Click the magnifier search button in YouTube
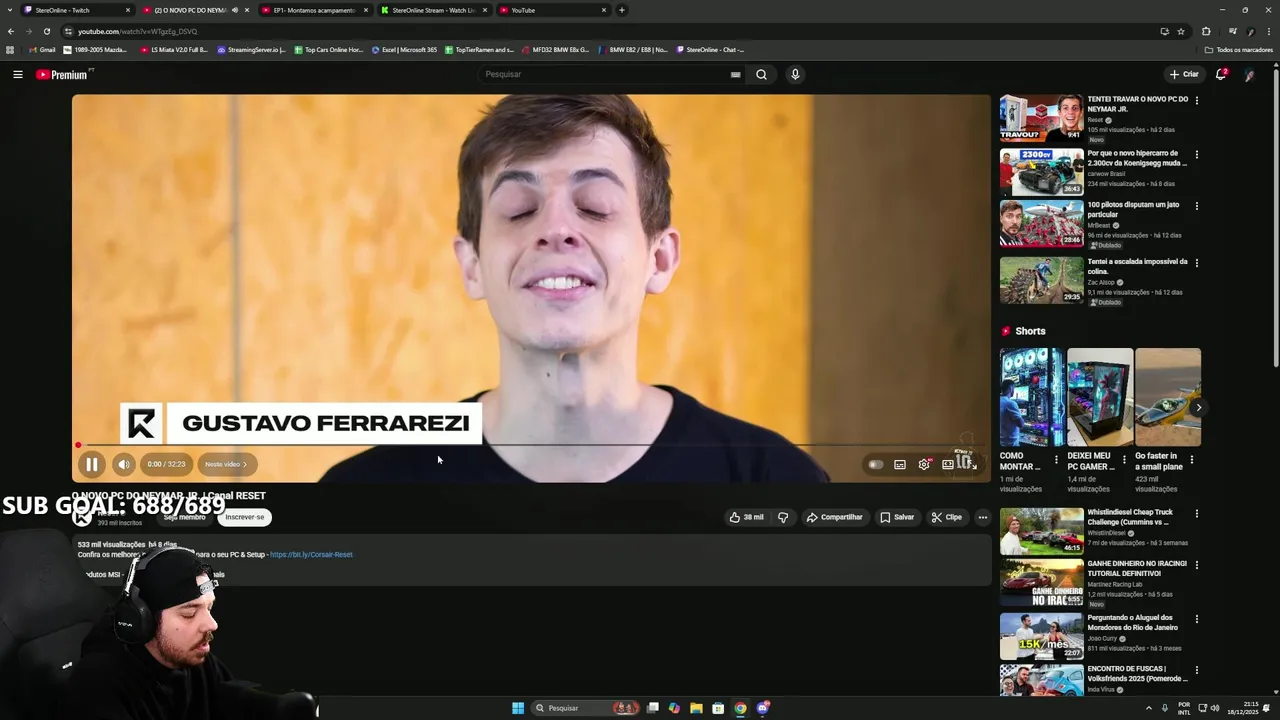Image resolution: width=1280 pixels, height=720 pixels. click(x=761, y=74)
